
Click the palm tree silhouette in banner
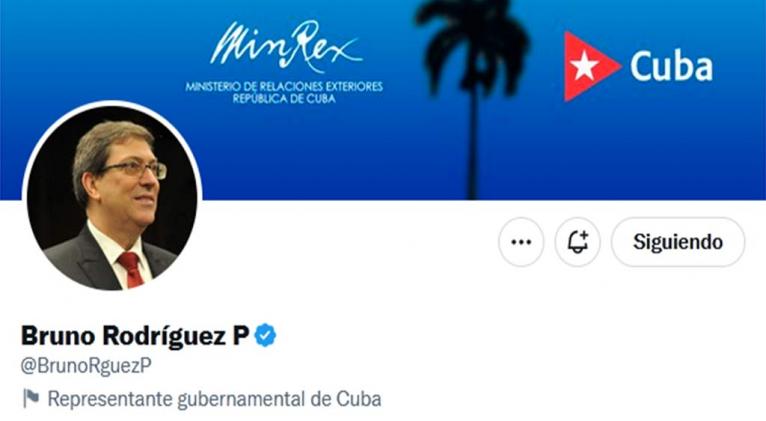[x=472, y=98]
